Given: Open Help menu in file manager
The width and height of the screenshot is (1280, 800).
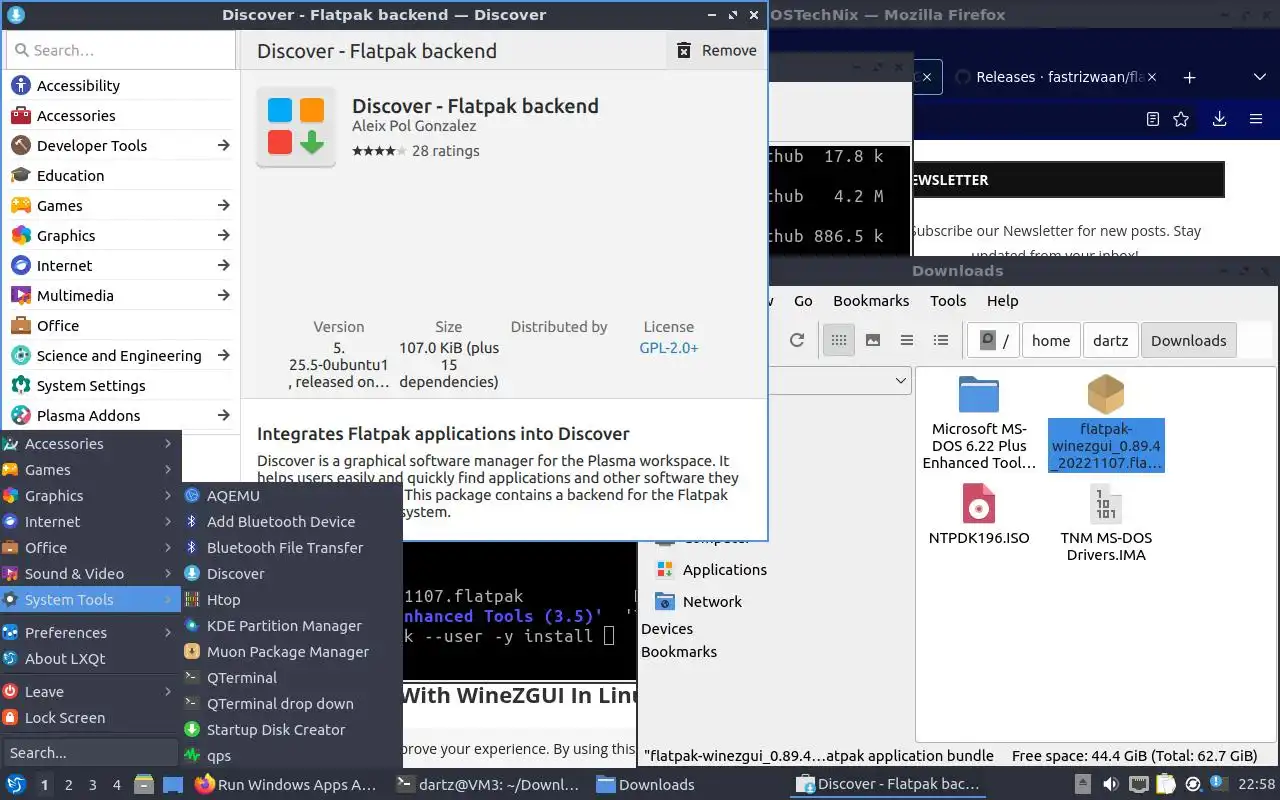Looking at the screenshot, I should (x=1002, y=301).
